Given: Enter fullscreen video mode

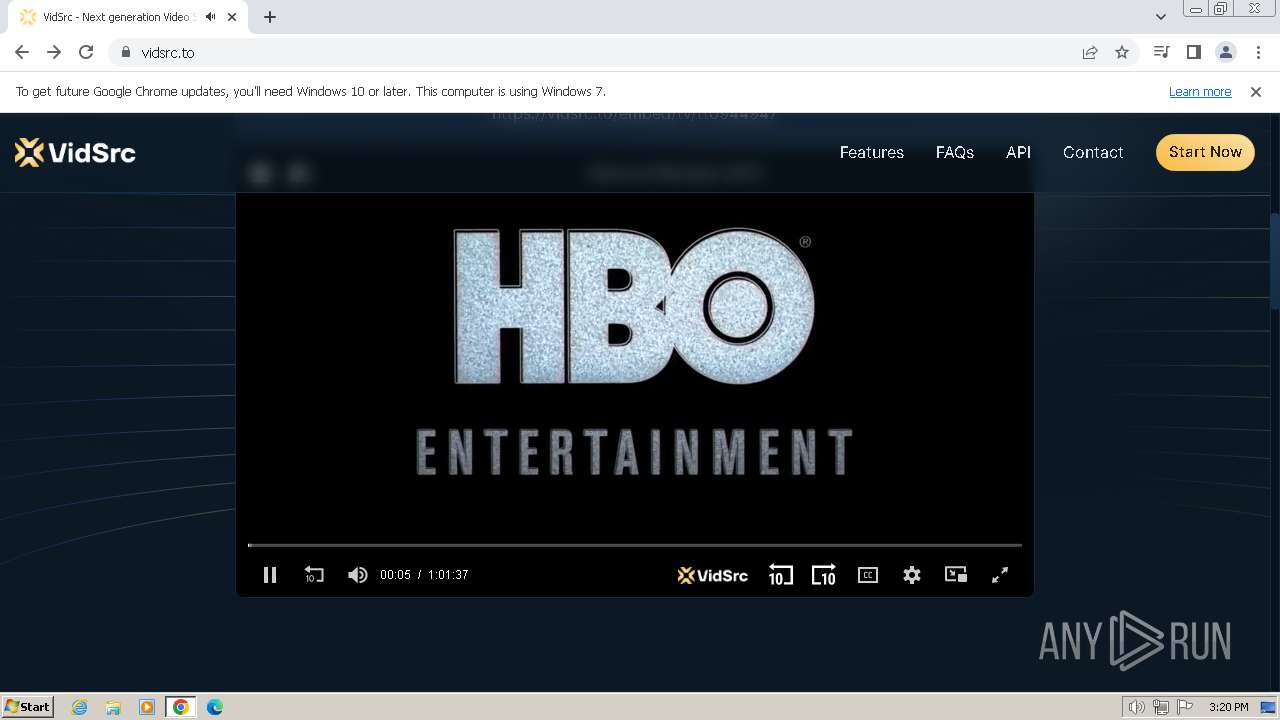Looking at the screenshot, I should [x=999, y=575].
